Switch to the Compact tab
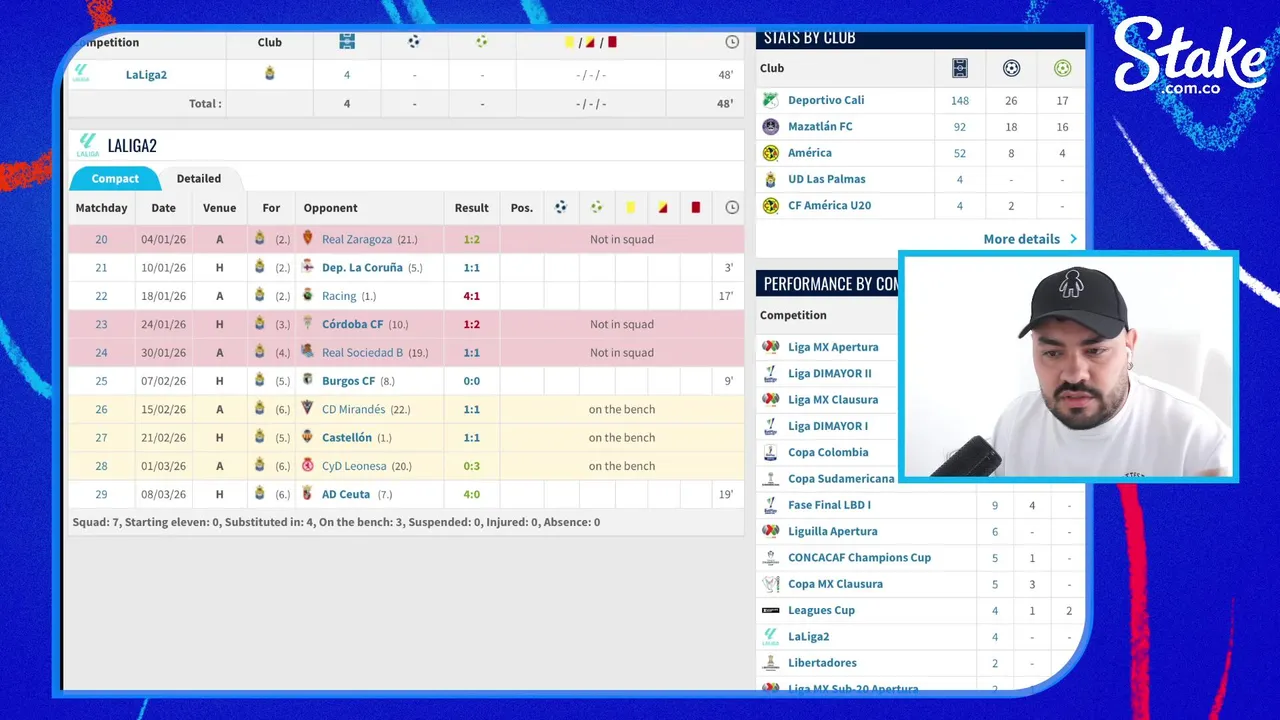This screenshot has width=1280, height=720. click(x=115, y=179)
